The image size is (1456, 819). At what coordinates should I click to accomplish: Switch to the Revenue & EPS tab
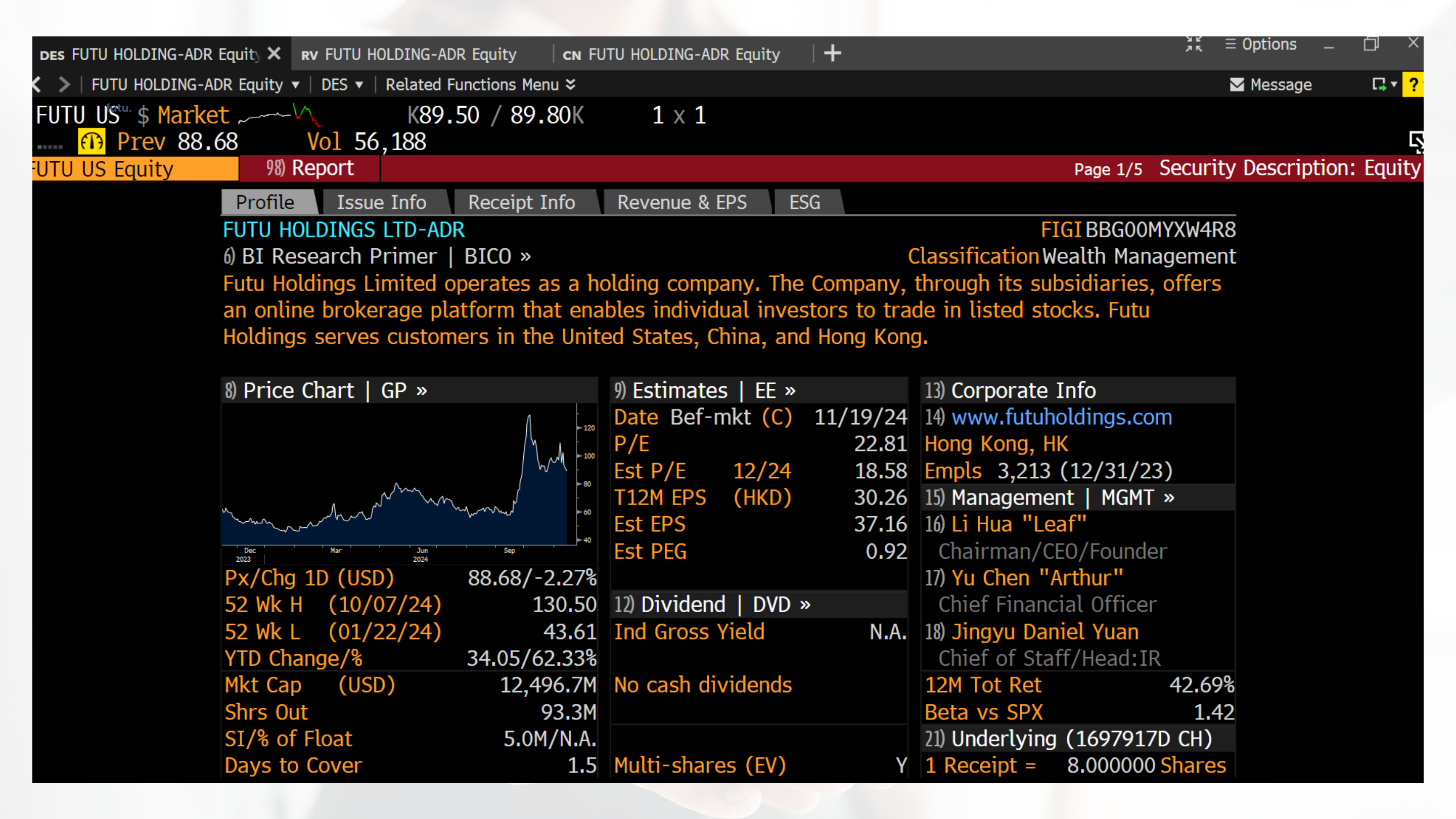click(681, 202)
